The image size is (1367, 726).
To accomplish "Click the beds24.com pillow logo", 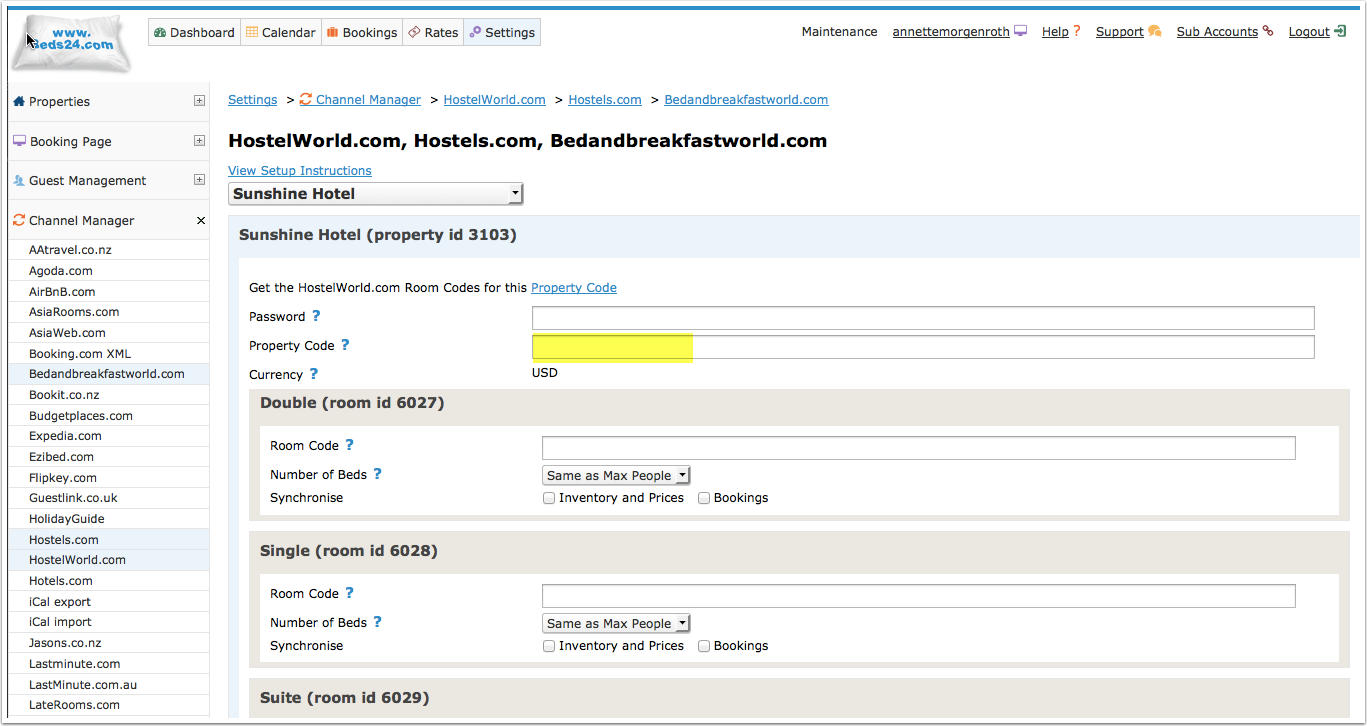I will [x=70, y=42].
